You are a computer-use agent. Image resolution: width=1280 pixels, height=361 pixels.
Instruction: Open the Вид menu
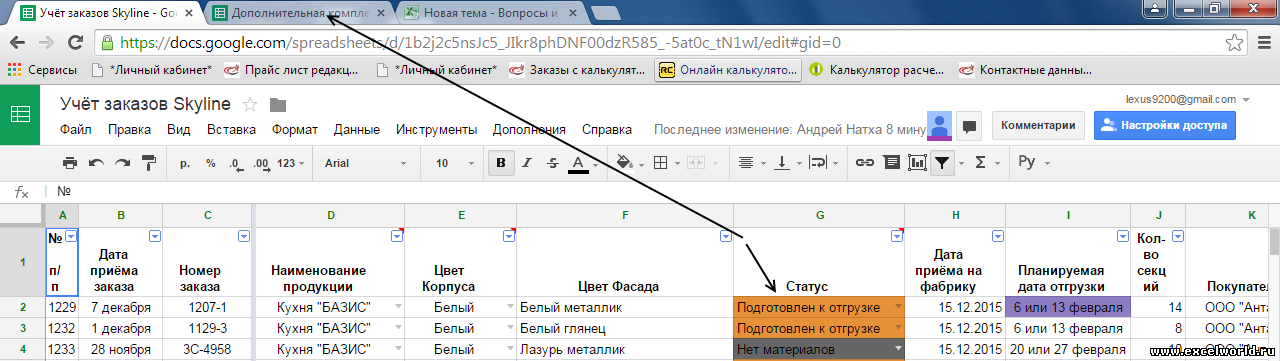(179, 130)
